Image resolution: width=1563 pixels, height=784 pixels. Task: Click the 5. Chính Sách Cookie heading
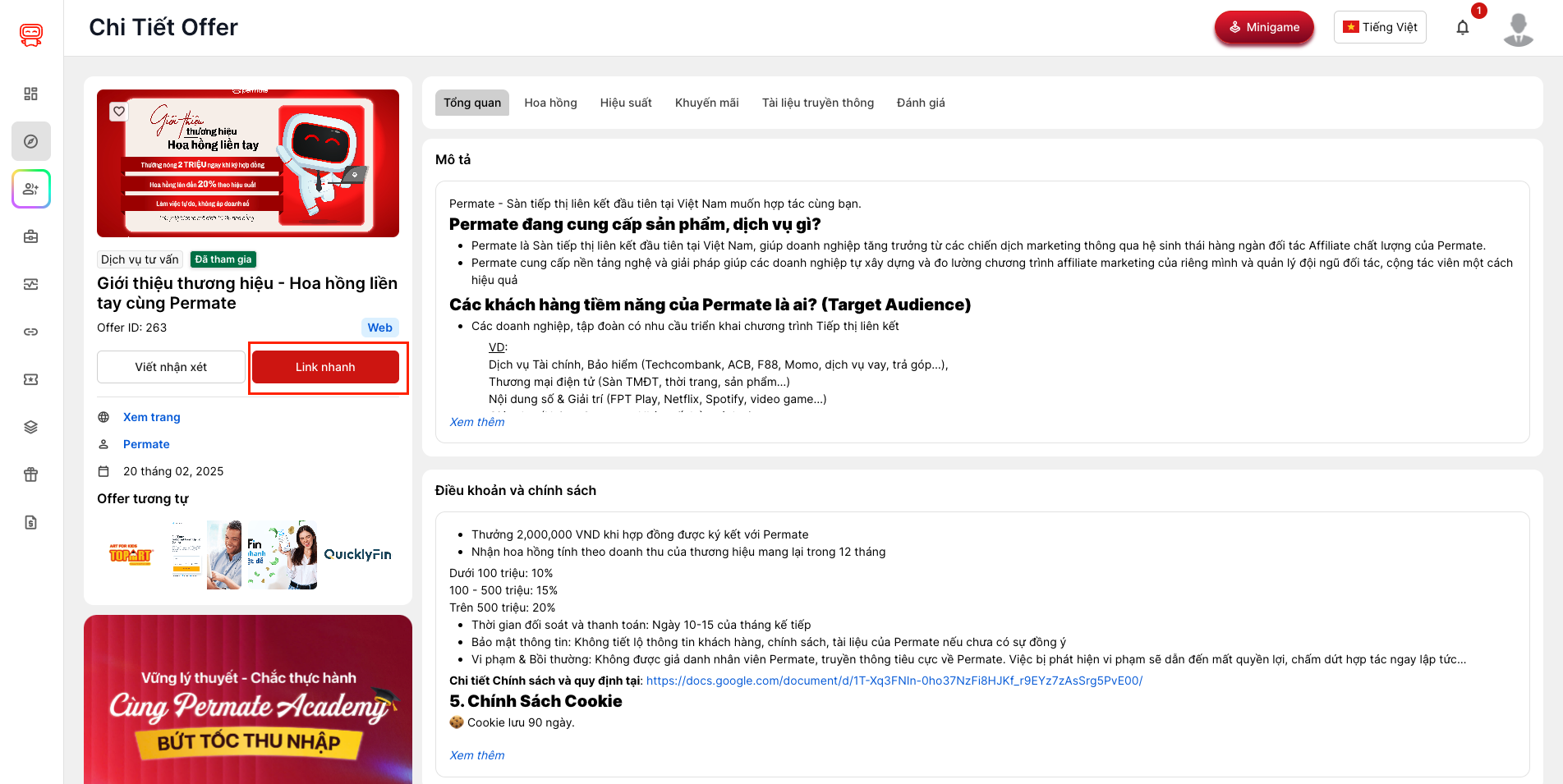point(536,701)
